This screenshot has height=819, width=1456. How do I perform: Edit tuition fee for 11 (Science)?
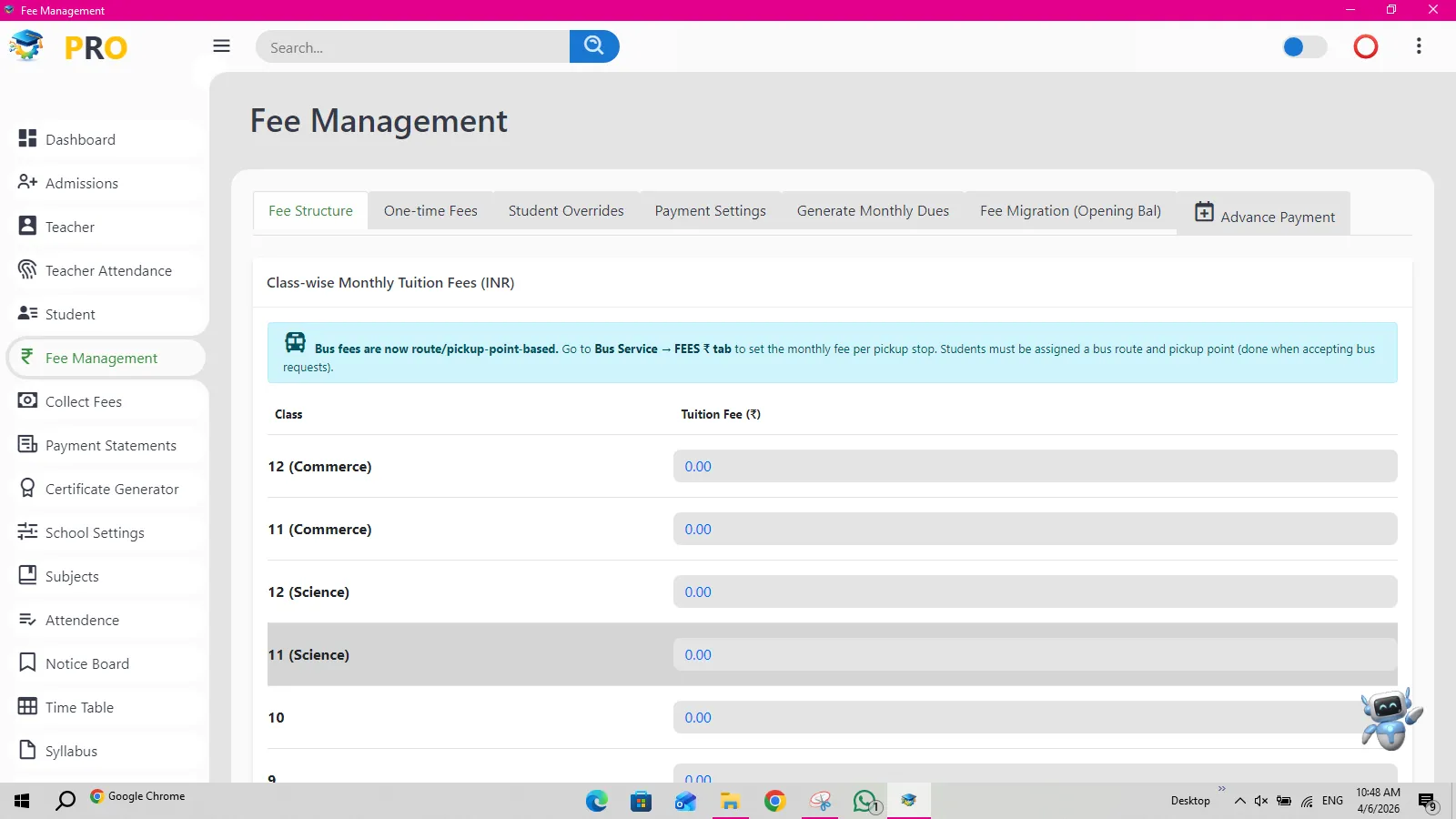click(x=1036, y=654)
